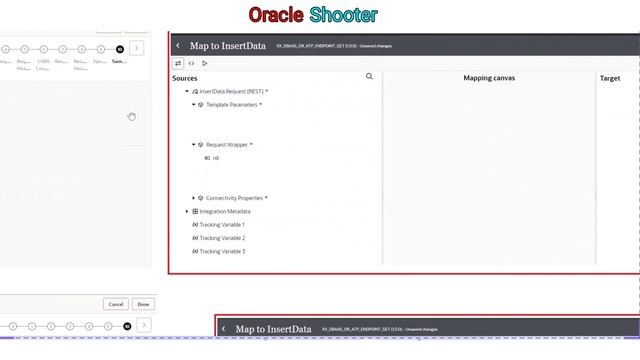Screen dimensions: 640x360
Task: Click the CORS Con... step label text
Action: pyautogui.click(x=43, y=65)
